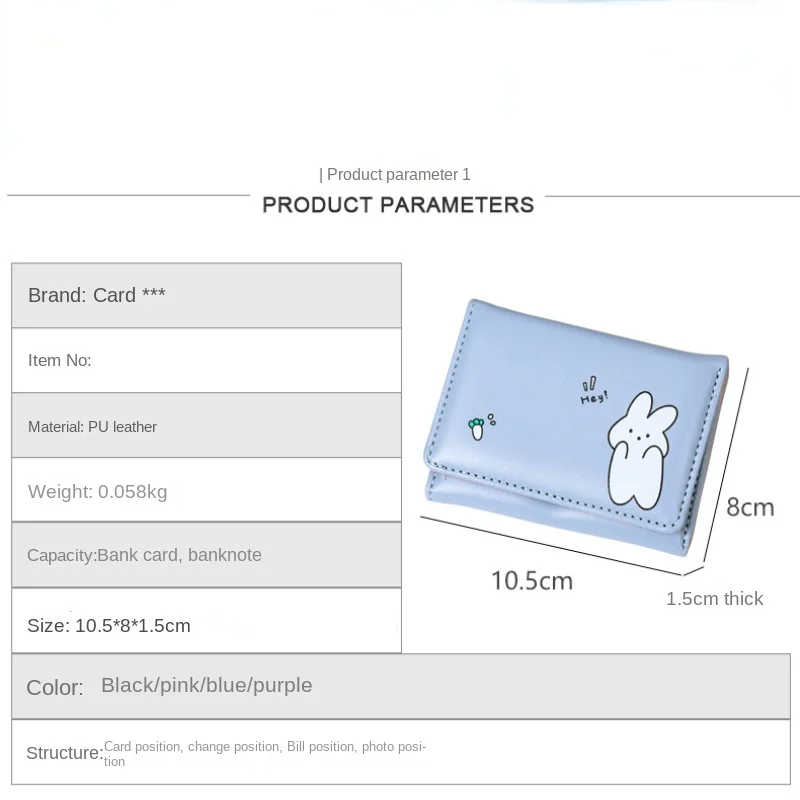Screen dimensions: 800x800
Task: Click the PRODUCT PARAMETERS heading
Action: click(x=398, y=205)
